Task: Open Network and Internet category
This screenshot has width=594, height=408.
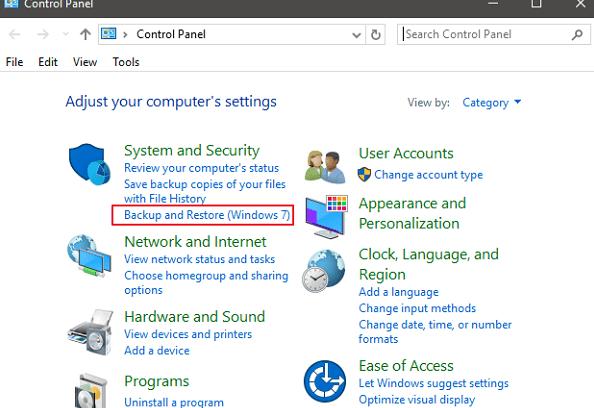Action: [195, 242]
